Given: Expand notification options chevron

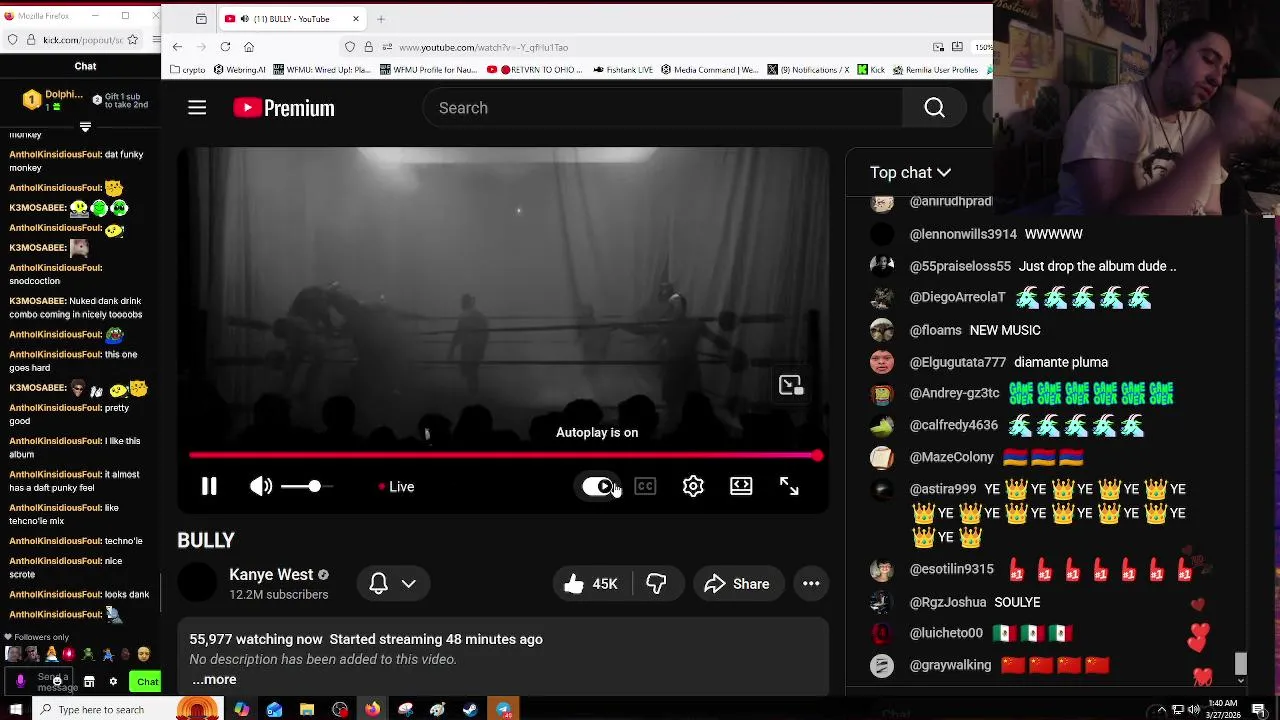Looking at the screenshot, I should [x=409, y=584].
